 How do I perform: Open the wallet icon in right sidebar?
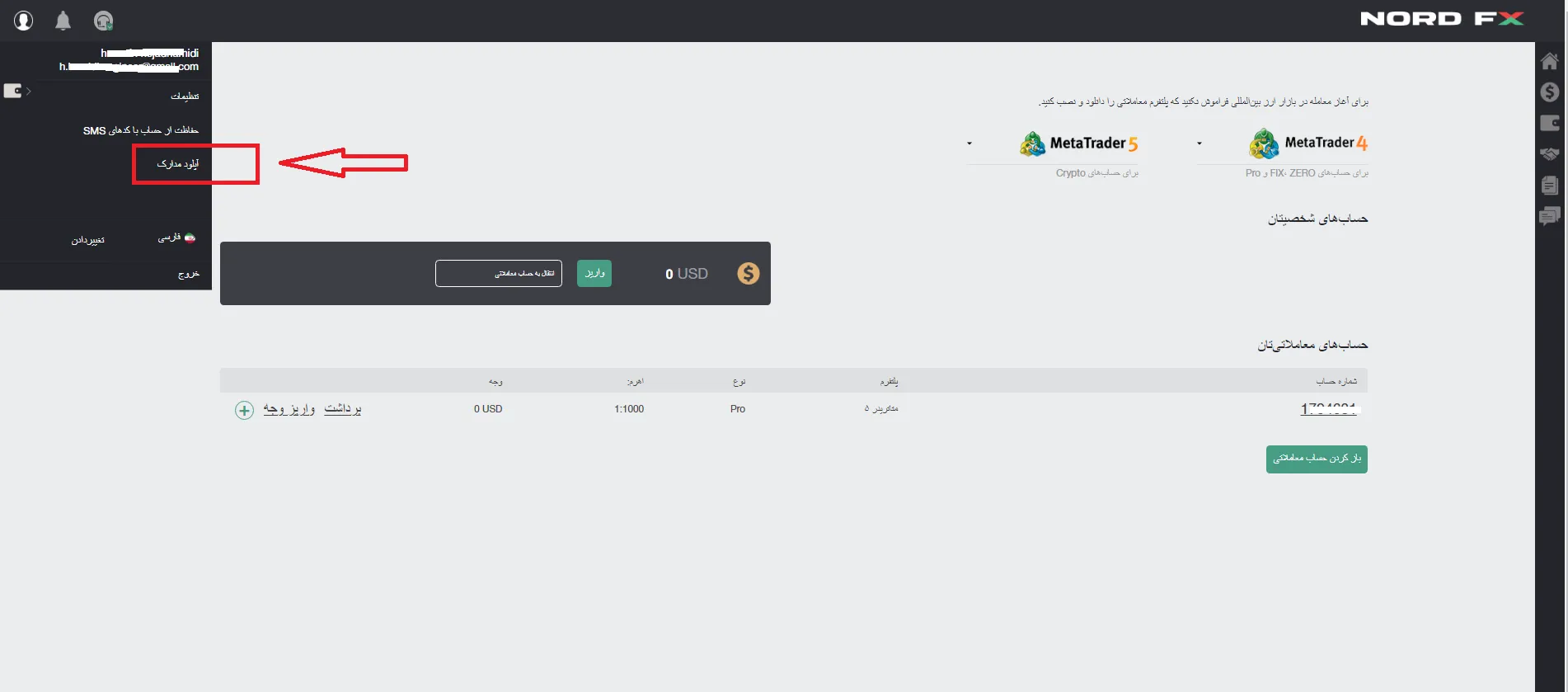(x=1549, y=123)
